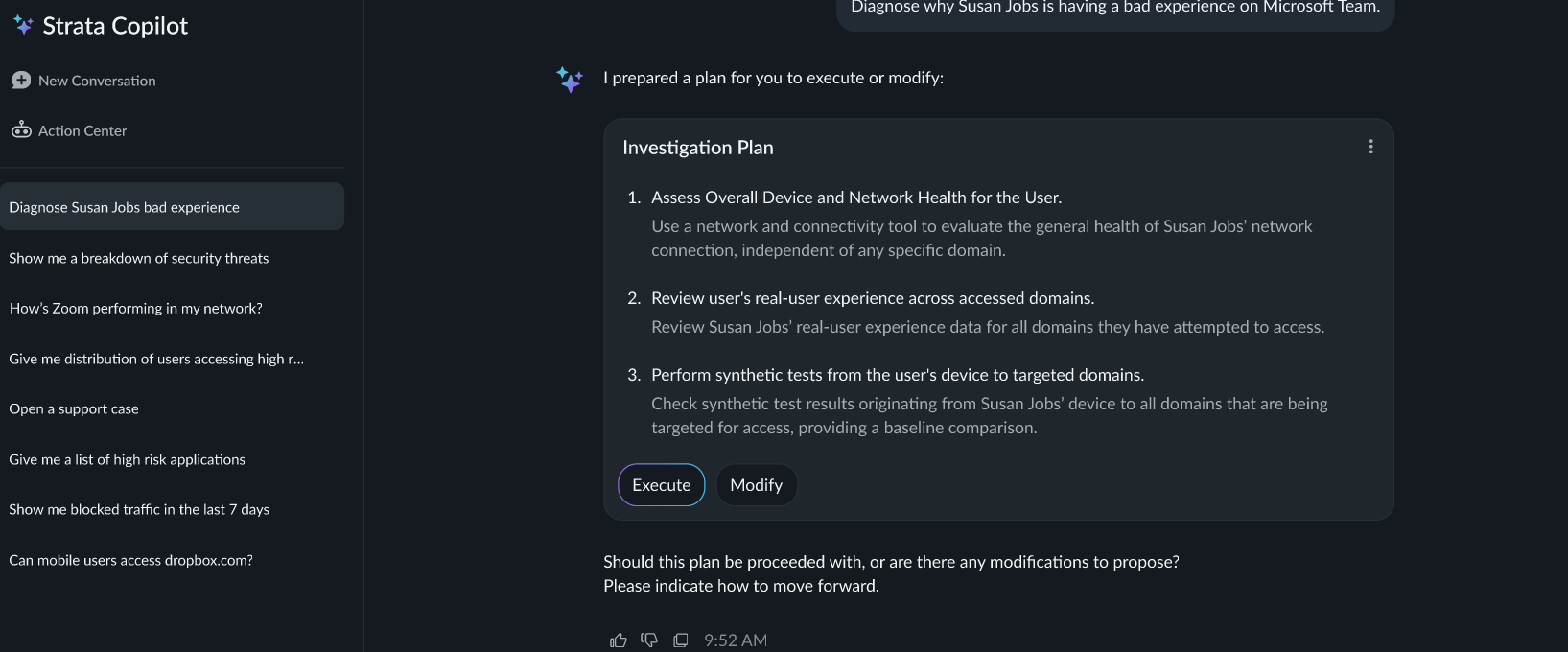This screenshot has height=652, width=1568.
Task: Copy the response using the copy icon
Action: click(681, 640)
